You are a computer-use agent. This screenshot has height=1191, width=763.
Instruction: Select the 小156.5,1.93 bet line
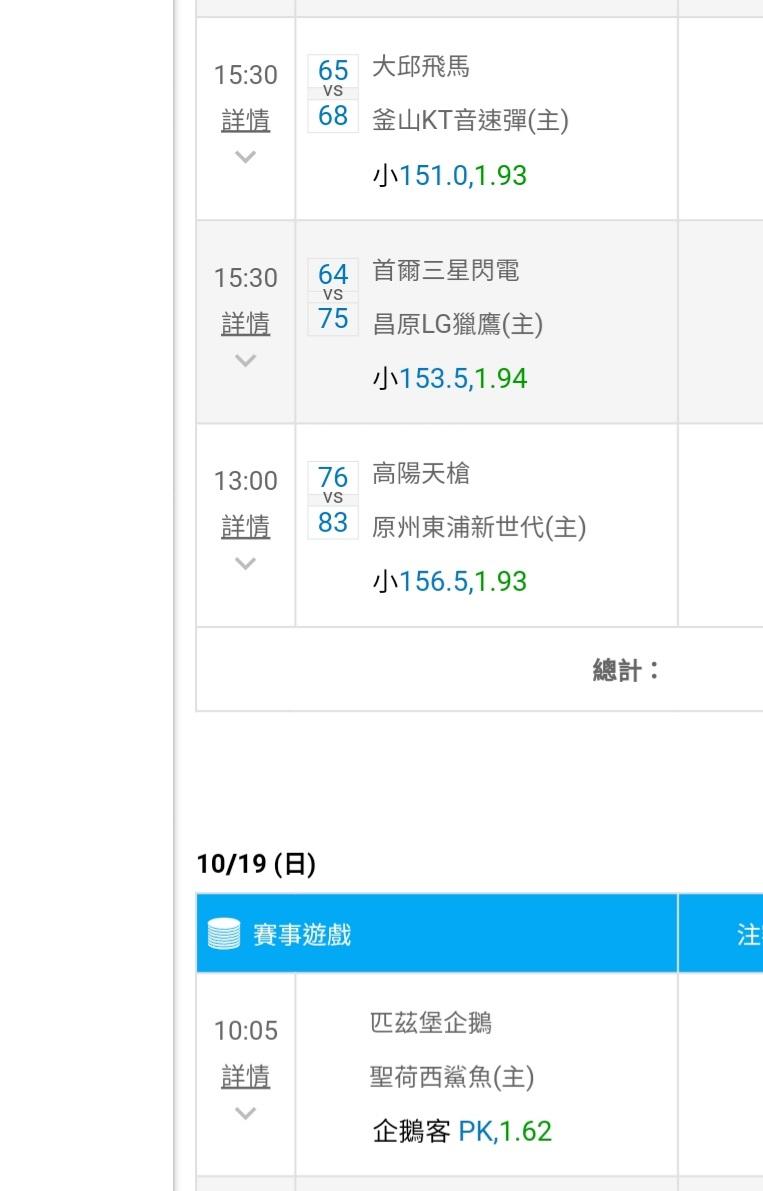click(449, 582)
